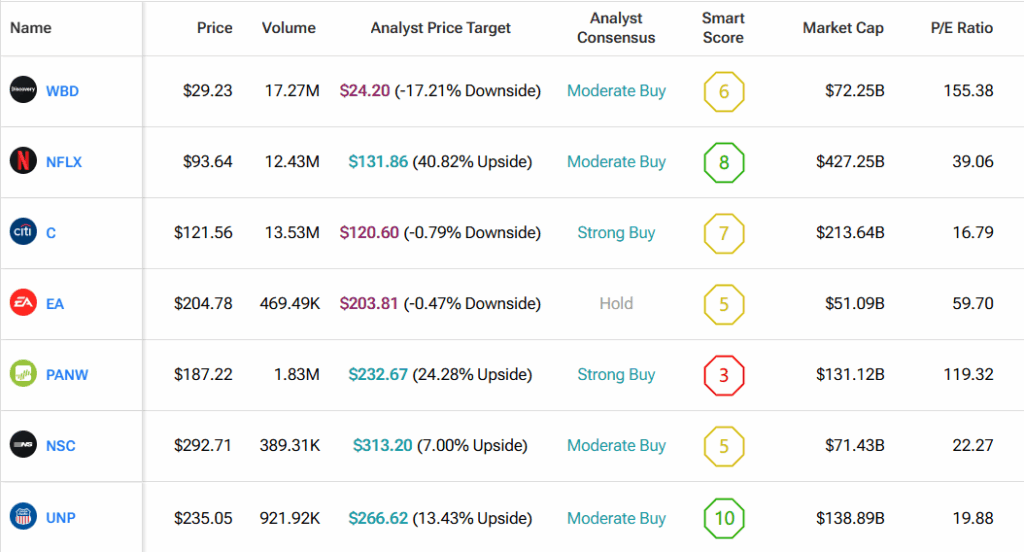Click the Norfolk Southern logo icon
Screen dimensions: 1024x552
23,445
